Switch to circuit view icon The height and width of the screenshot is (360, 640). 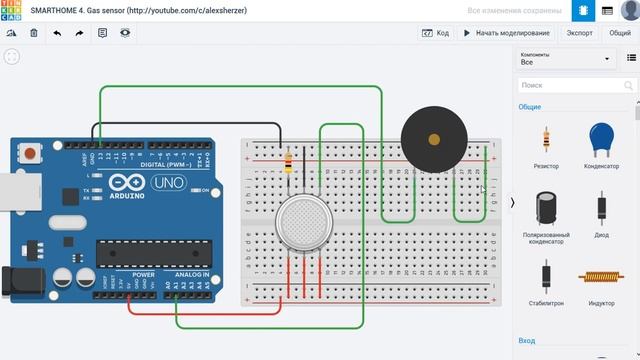583,11
